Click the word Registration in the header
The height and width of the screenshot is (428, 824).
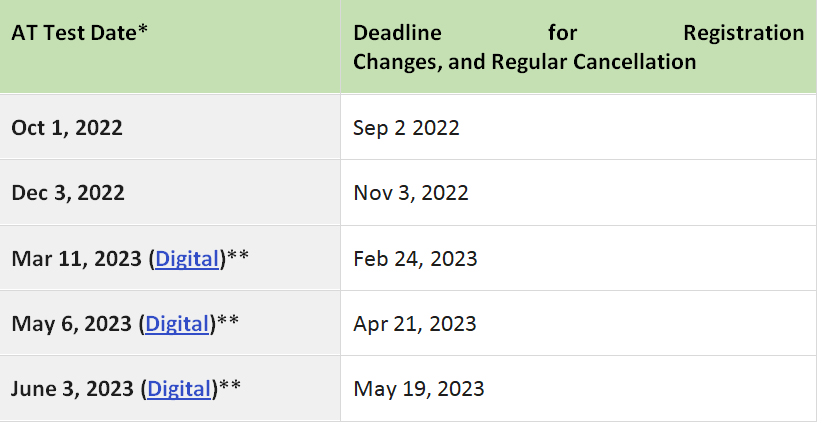(743, 33)
